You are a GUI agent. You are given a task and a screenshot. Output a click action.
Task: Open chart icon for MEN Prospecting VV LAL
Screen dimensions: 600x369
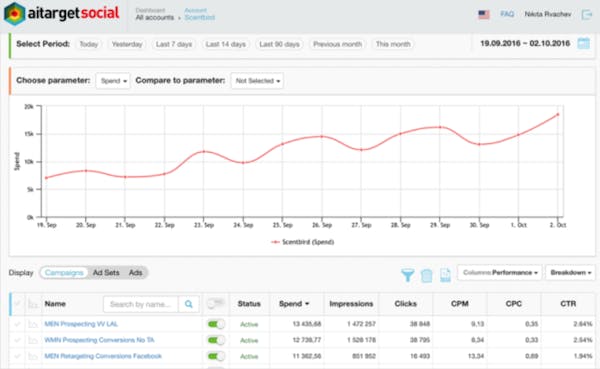[x=33, y=324]
